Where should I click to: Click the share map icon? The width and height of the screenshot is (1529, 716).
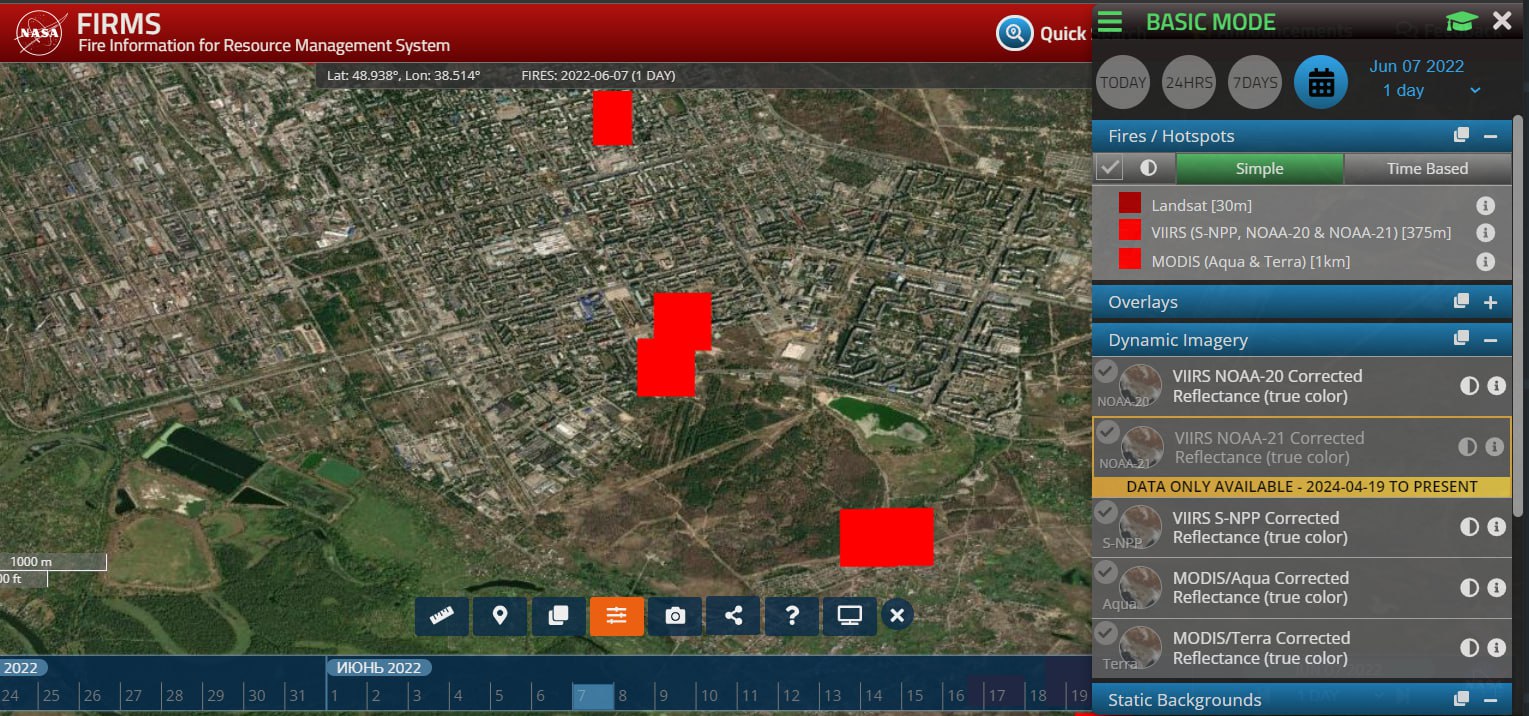coord(734,616)
